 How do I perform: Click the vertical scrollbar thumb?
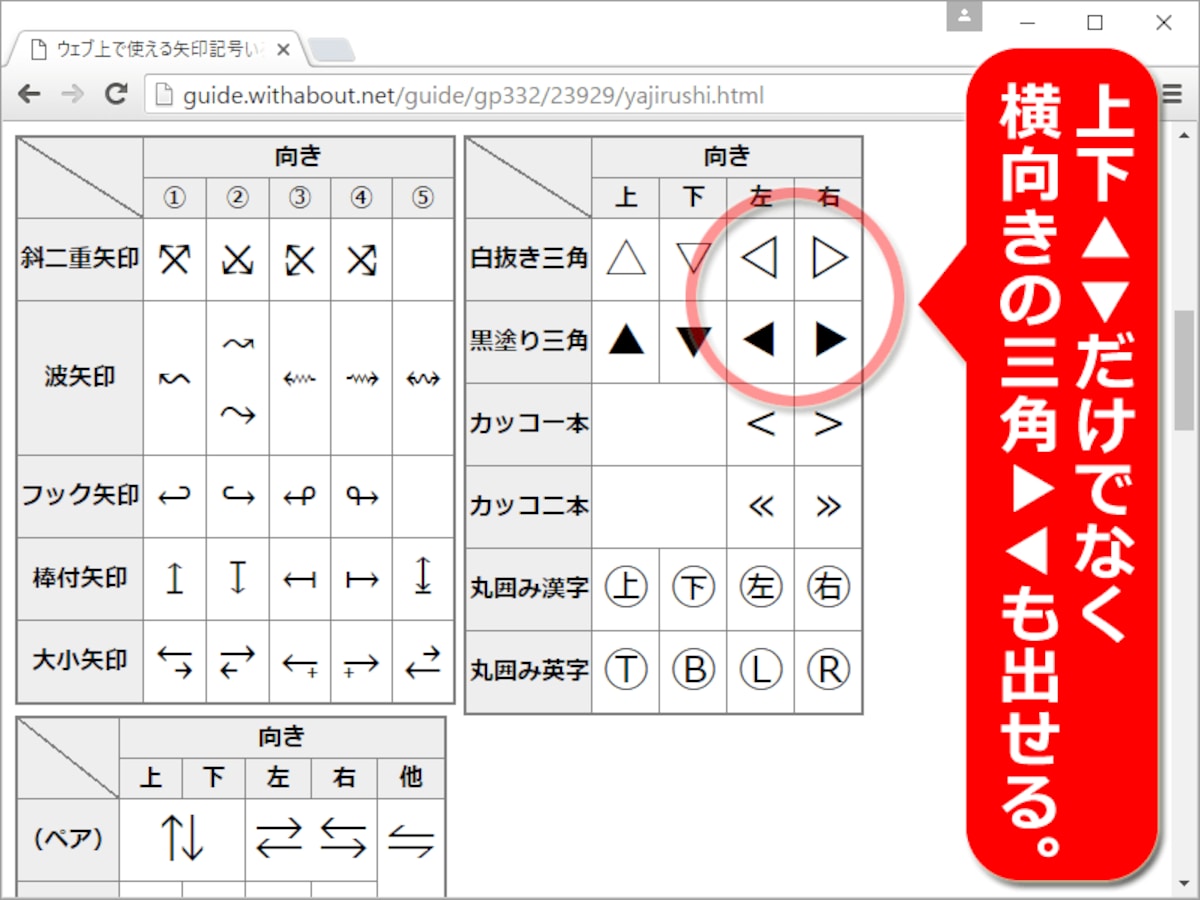1185,370
